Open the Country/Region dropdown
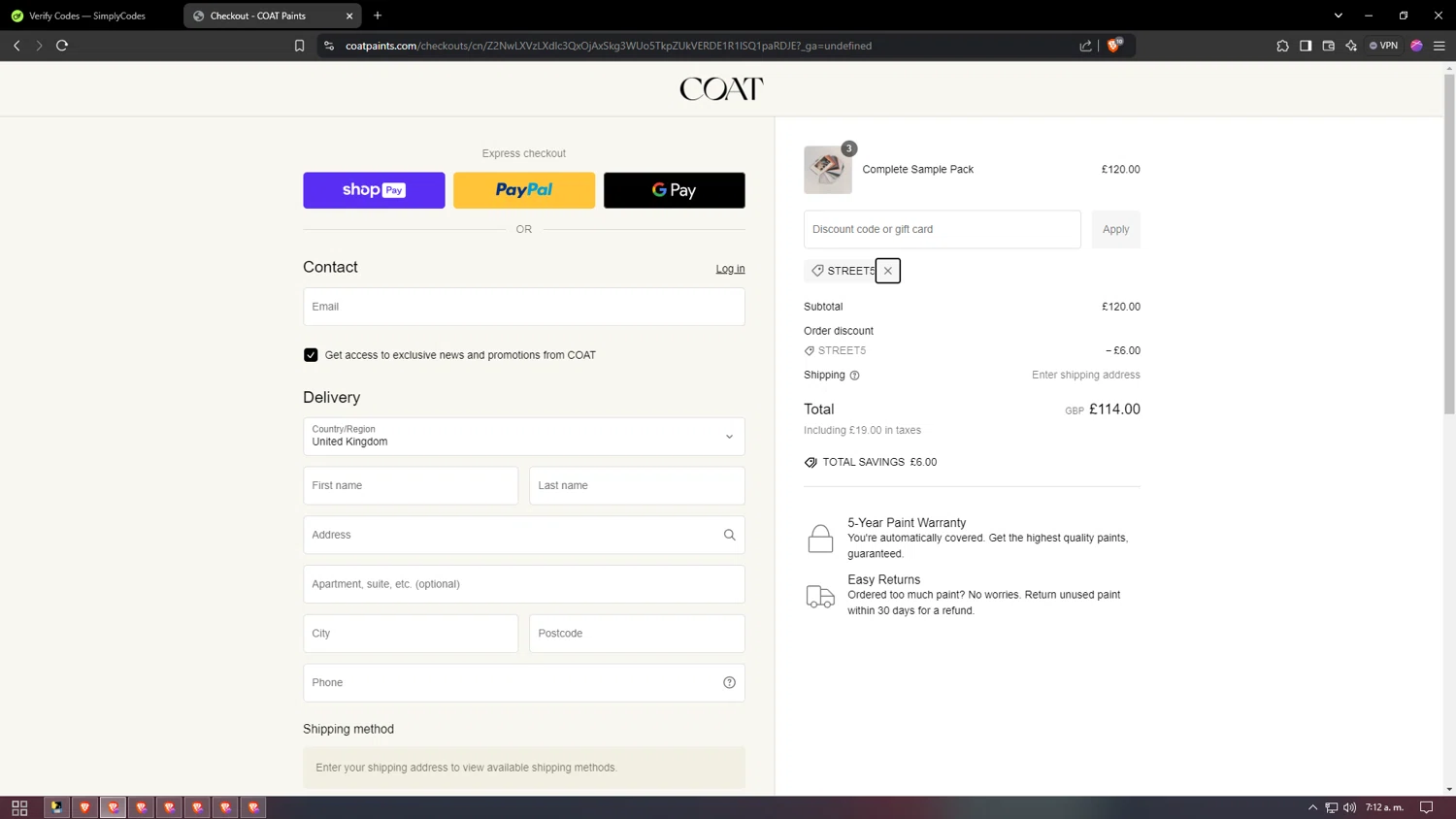 click(x=524, y=437)
